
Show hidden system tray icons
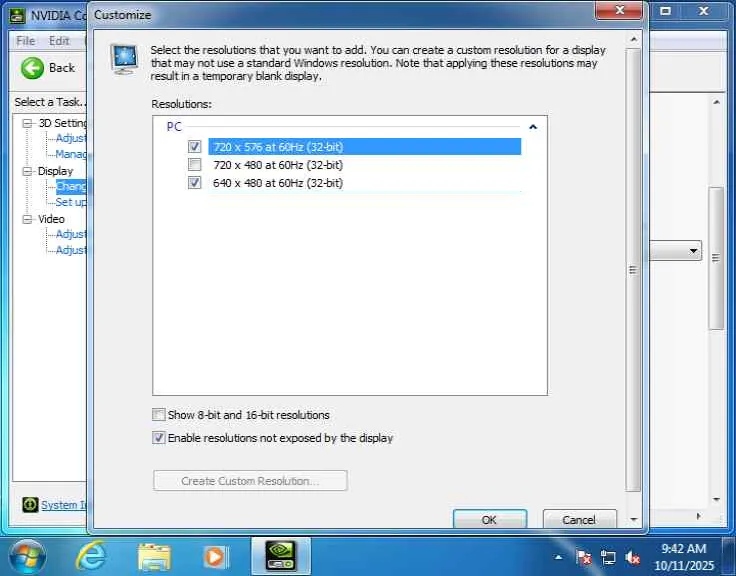pos(559,558)
